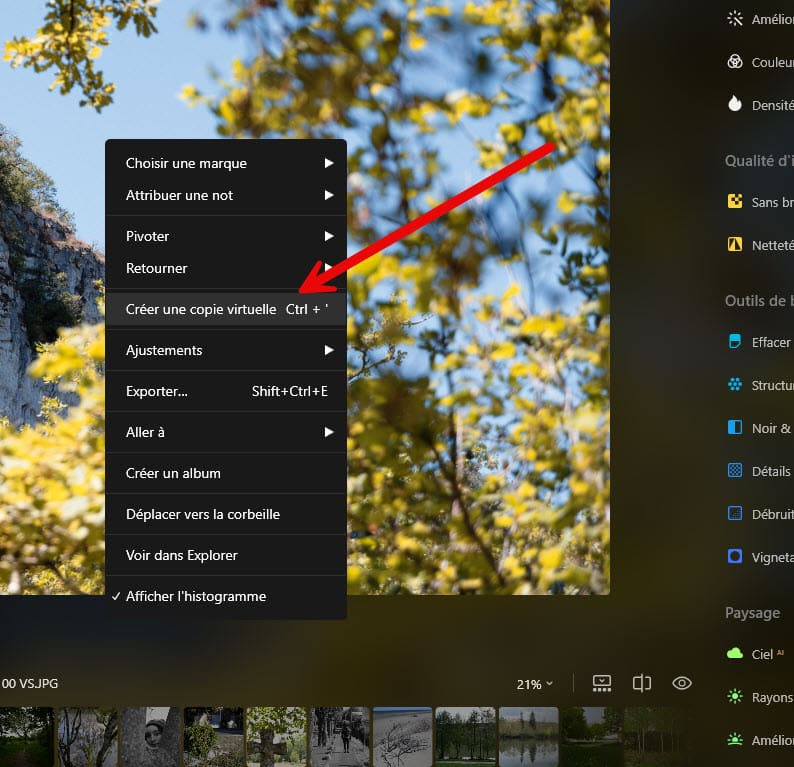Screen dimensions: 794x767
Task: Open the Ciel AI cloud icon
Action: 735,654
